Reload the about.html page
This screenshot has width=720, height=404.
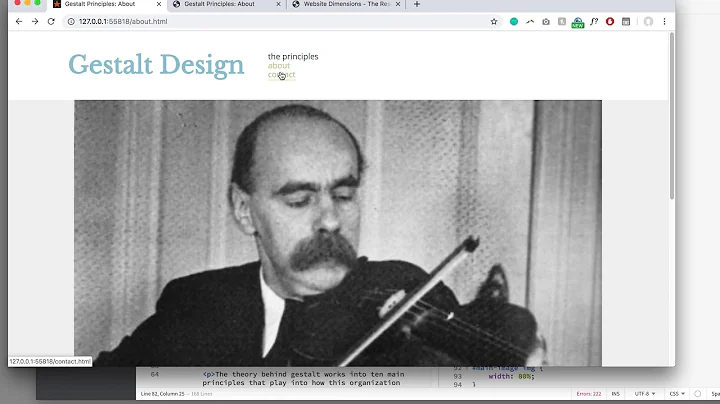(x=51, y=22)
